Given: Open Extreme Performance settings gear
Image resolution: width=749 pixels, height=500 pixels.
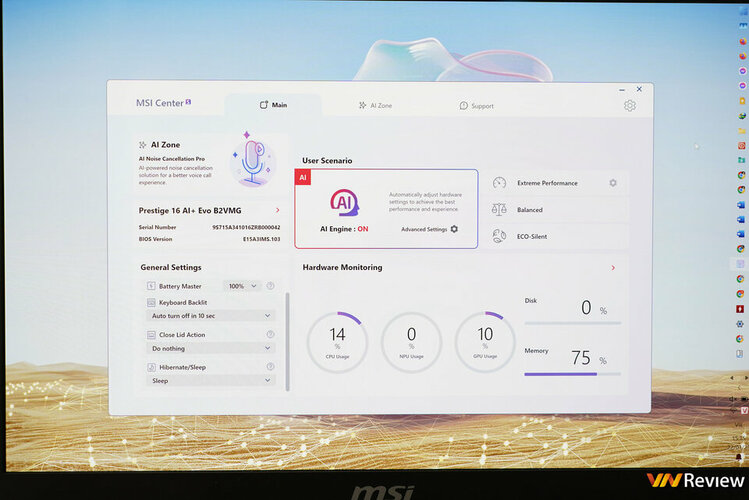Looking at the screenshot, I should 613,183.
